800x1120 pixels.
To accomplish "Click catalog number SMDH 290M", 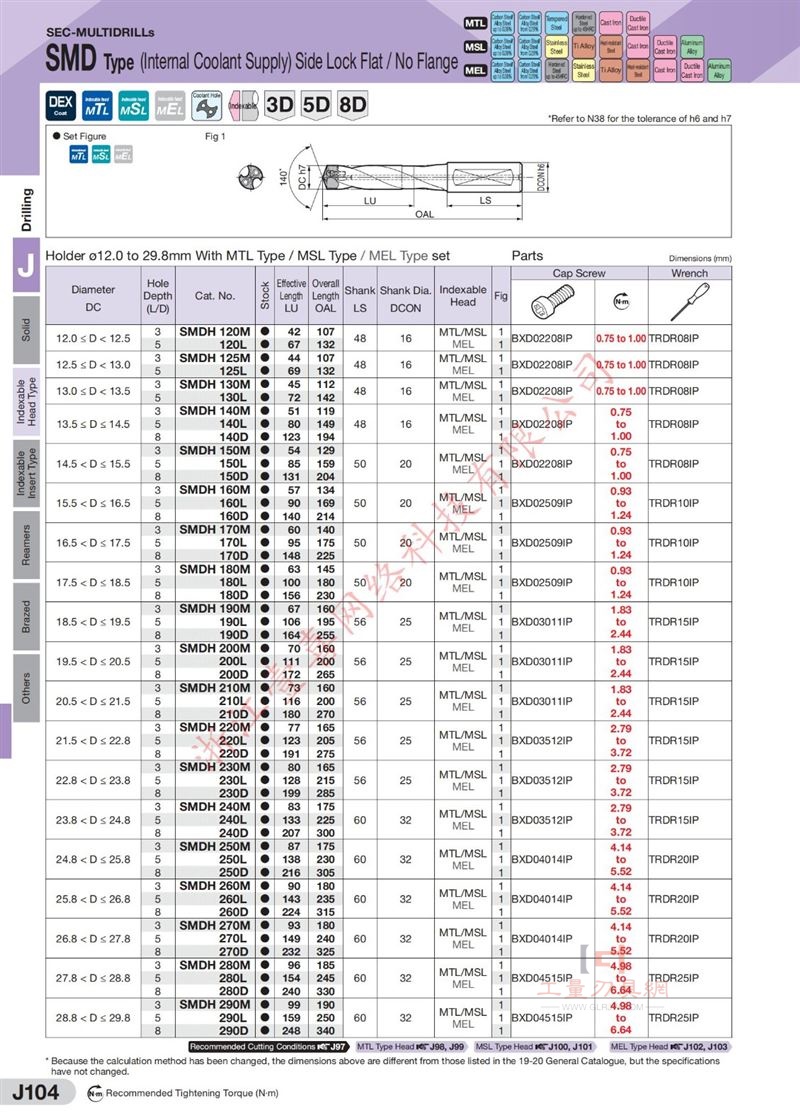I will [215, 1005].
